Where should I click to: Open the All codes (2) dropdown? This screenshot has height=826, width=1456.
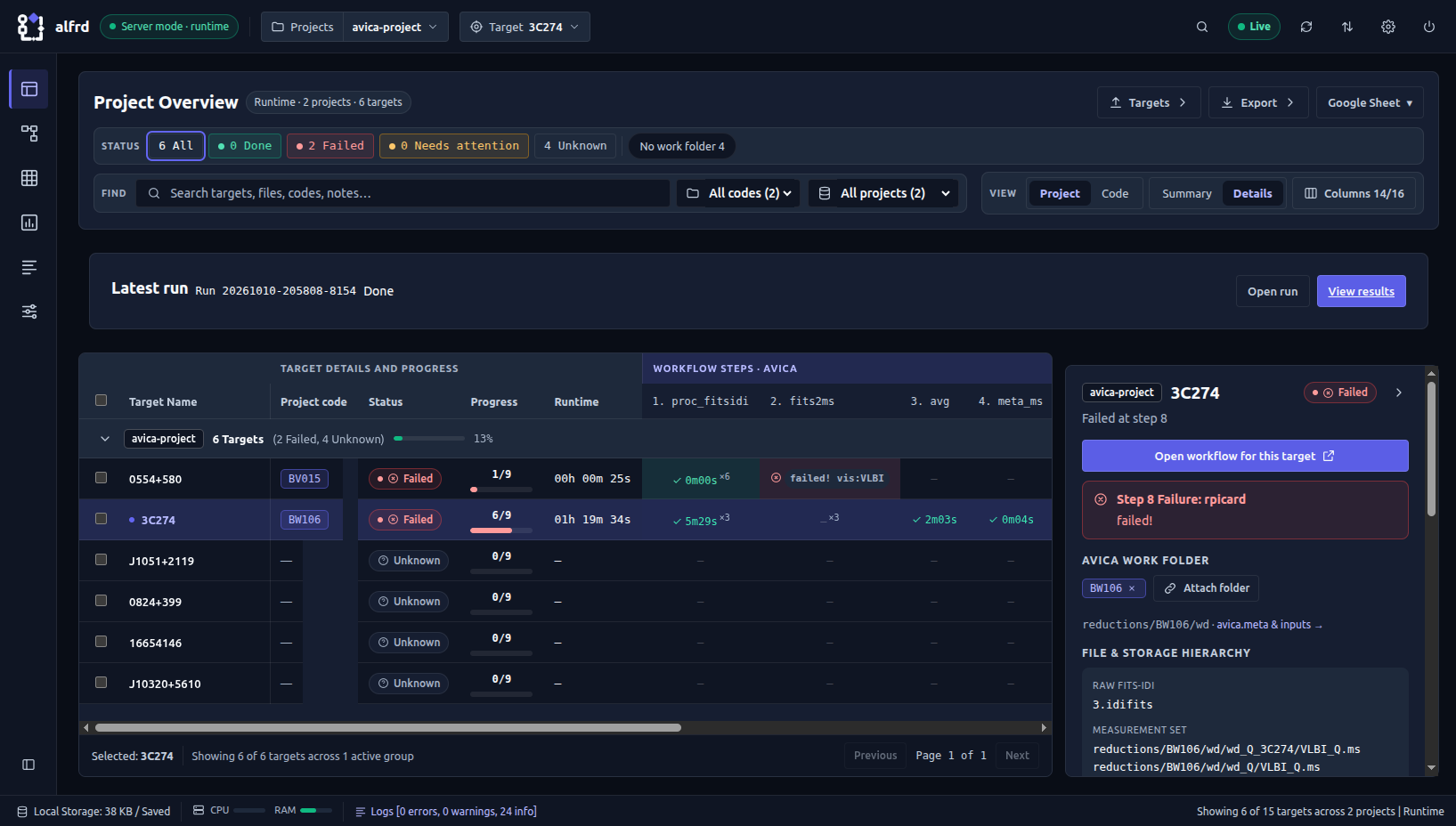(x=738, y=193)
